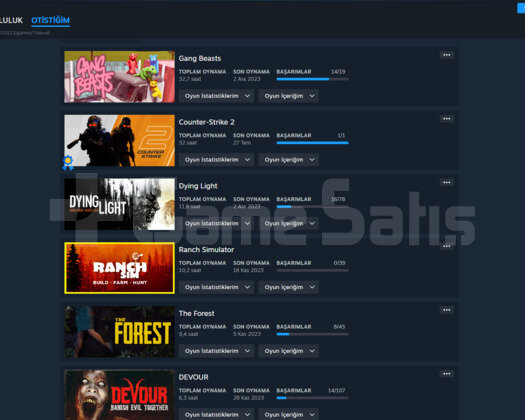Expand DEVOUR Oyun İçeriğim dropdown
The image size is (525, 420).
pyautogui.click(x=289, y=415)
